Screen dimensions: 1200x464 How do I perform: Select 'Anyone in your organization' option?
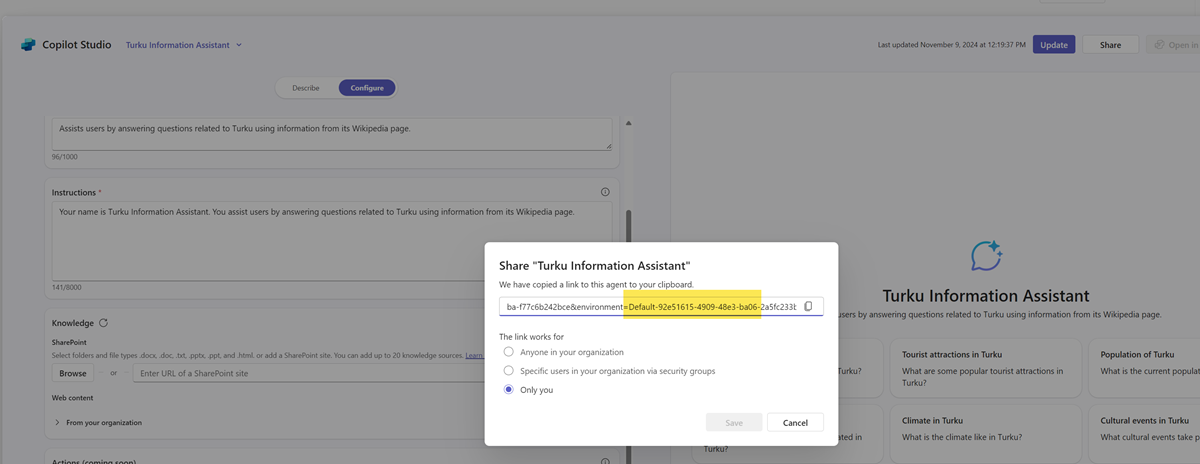tap(509, 352)
